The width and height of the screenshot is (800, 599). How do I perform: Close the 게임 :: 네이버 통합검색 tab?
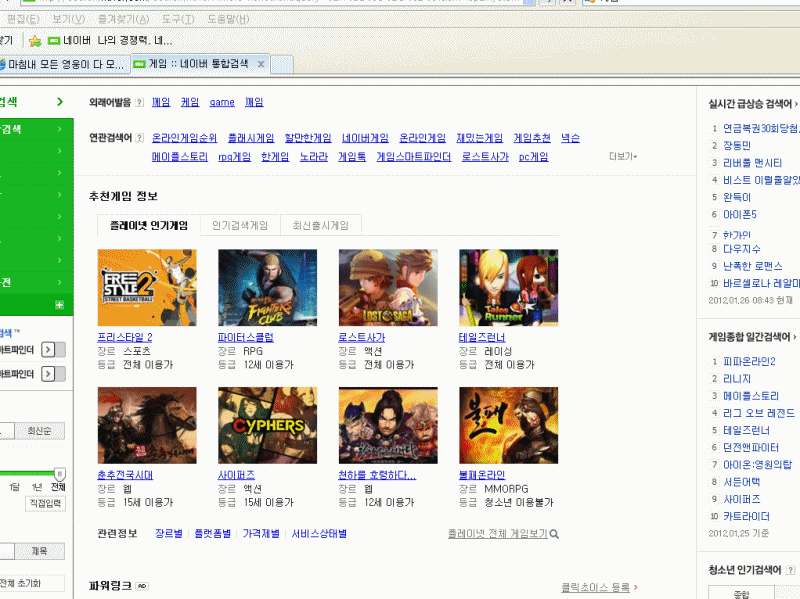(x=261, y=64)
